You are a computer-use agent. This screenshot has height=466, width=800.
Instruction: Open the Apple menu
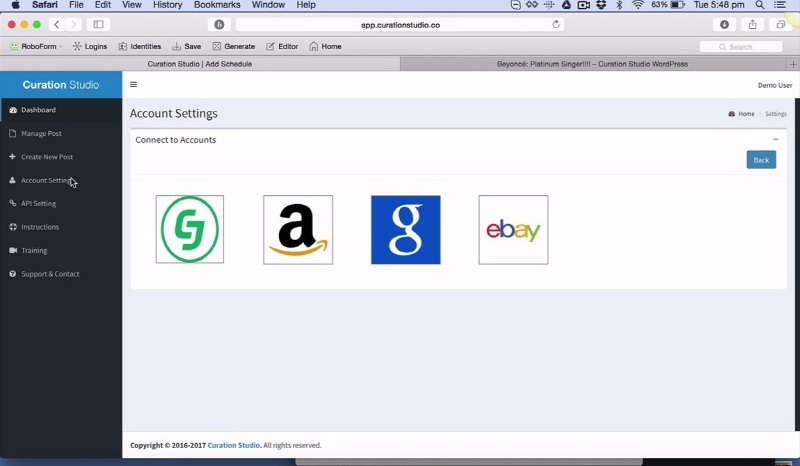click(x=15, y=5)
